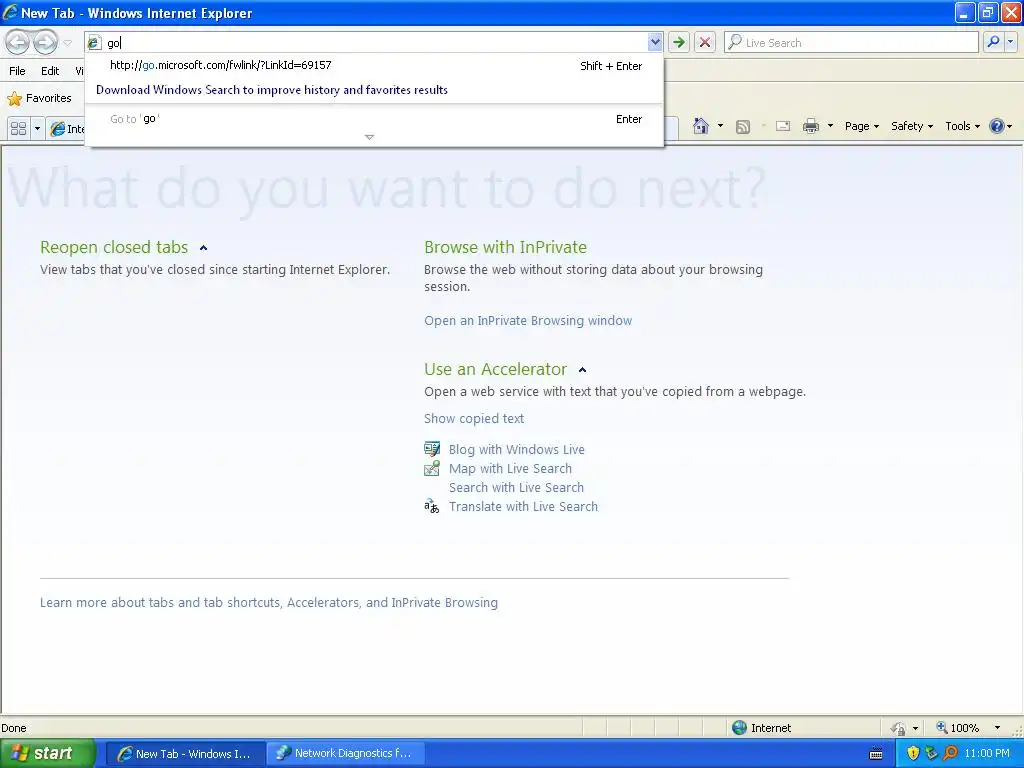Viewport: 1024px width, 768px height.
Task: Click Blog with Windows Live icon
Action: [x=432, y=449]
